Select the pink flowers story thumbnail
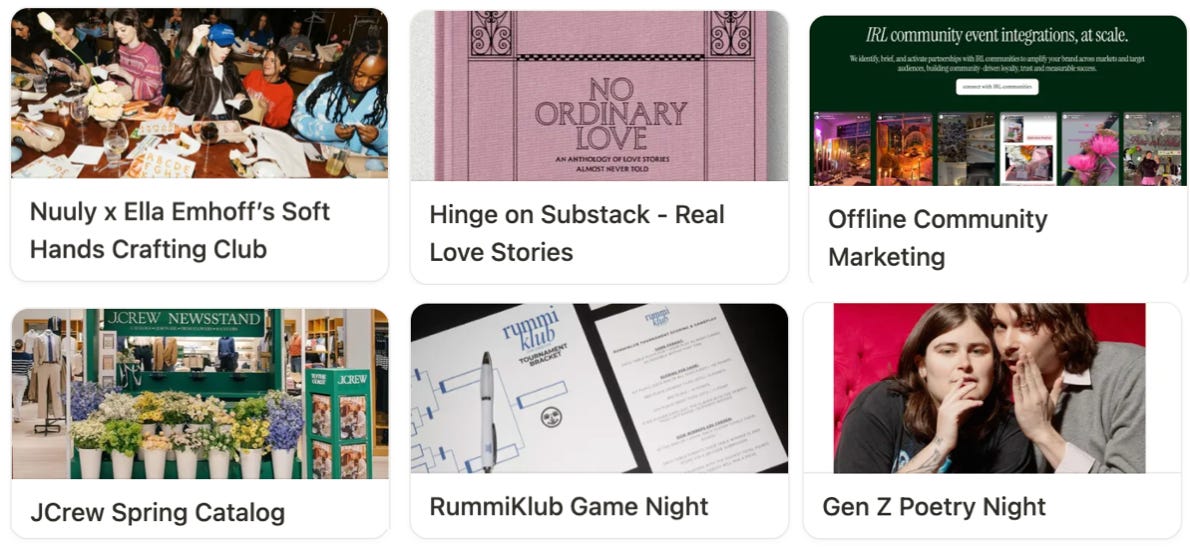Viewport: 1190px width, 552px height. coord(1090,148)
